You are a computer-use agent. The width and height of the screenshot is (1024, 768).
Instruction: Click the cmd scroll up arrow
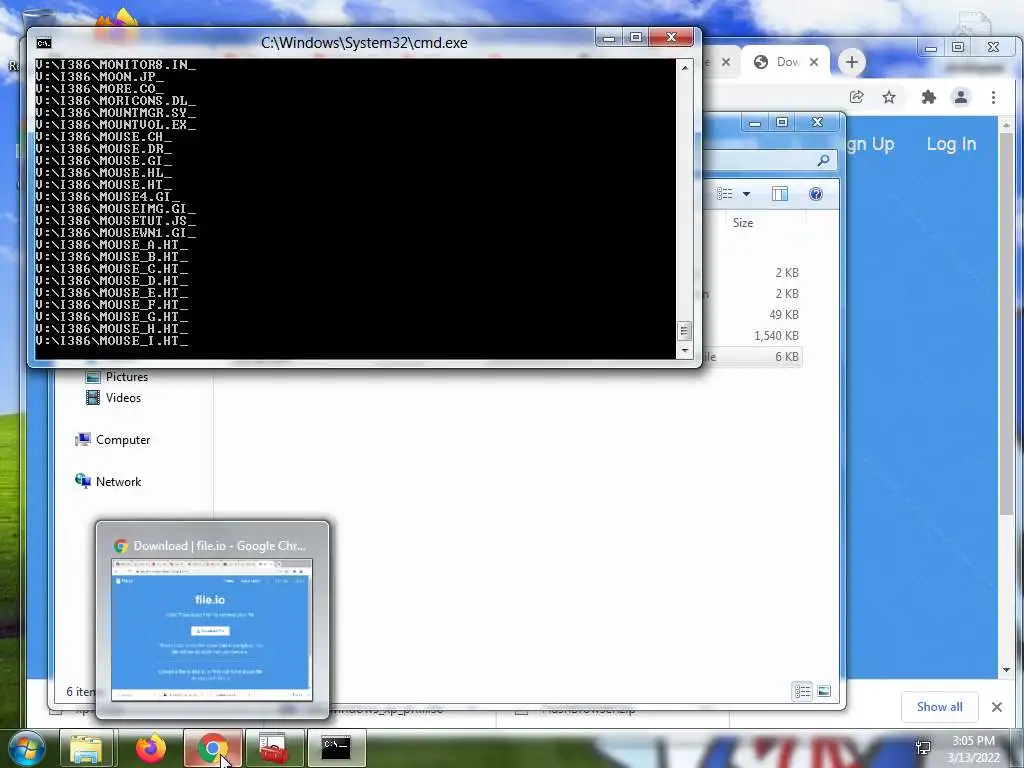[684, 67]
